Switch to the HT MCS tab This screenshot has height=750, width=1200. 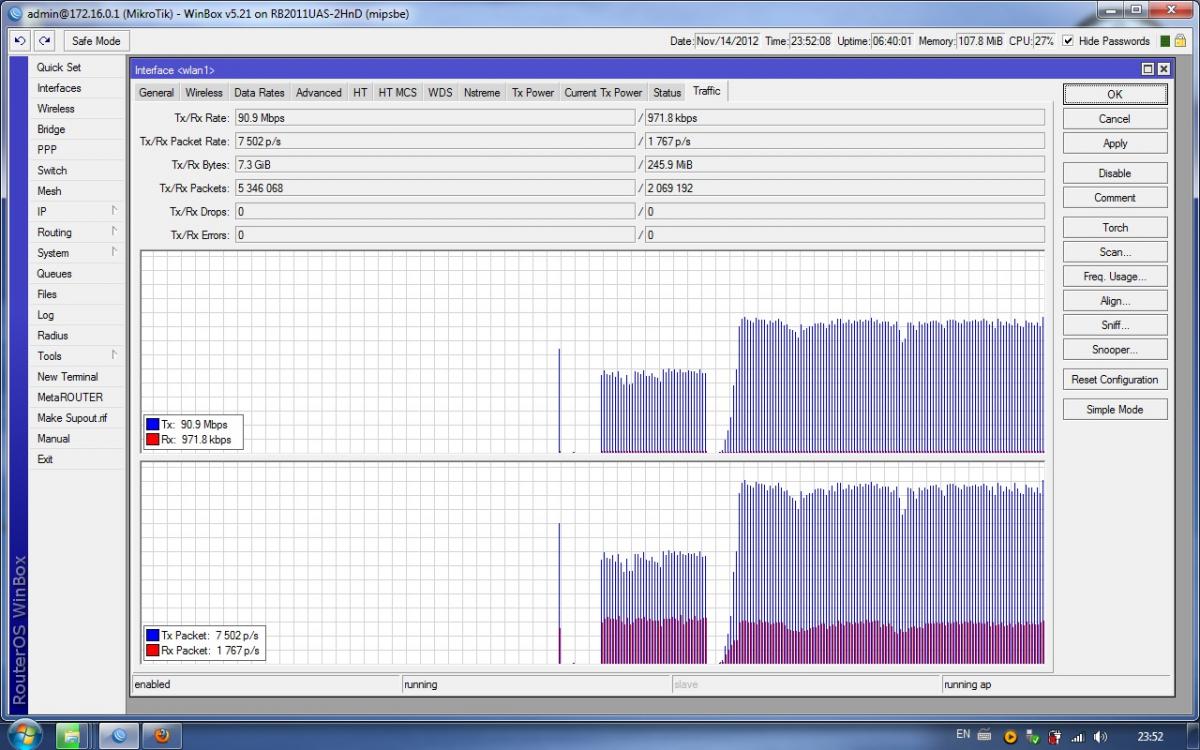pyautogui.click(x=397, y=92)
